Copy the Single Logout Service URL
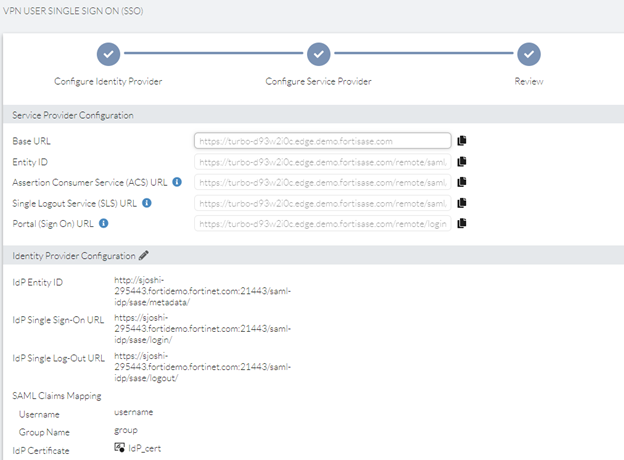The height and width of the screenshot is (460, 624). coord(462,203)
